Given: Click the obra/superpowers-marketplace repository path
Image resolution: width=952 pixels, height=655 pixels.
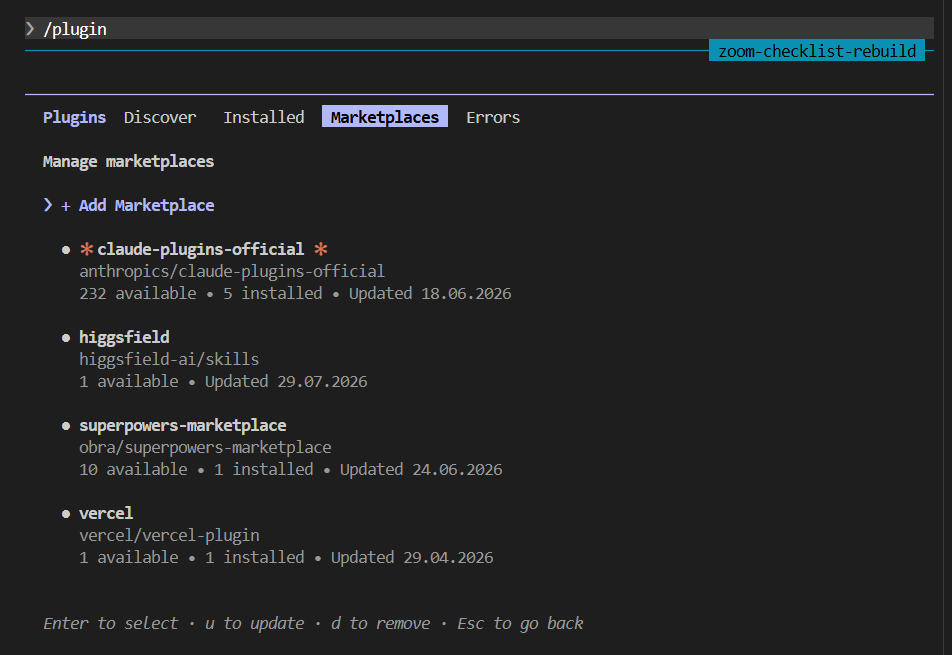Looking at the screenshot, I should click(205, 447).
